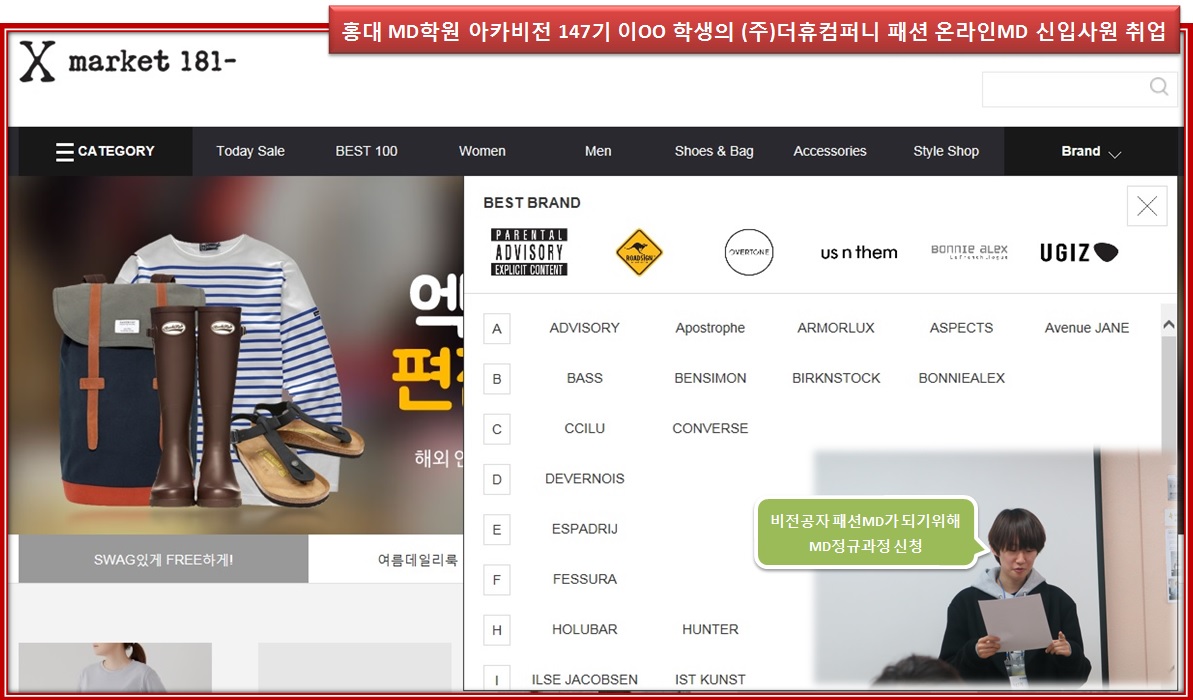Open the Shoes & Bag menu
Screen dimensions: 1193x700
(x=714, y=151)
